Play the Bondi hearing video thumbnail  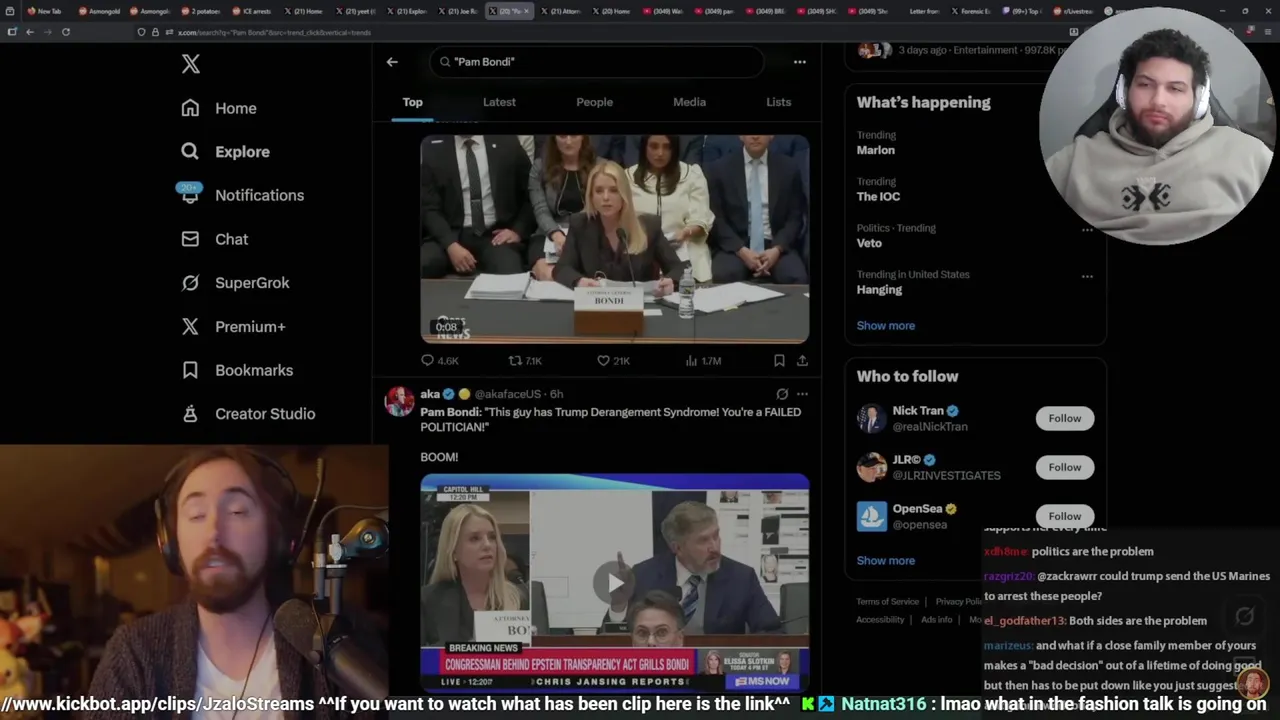(614, 239)
